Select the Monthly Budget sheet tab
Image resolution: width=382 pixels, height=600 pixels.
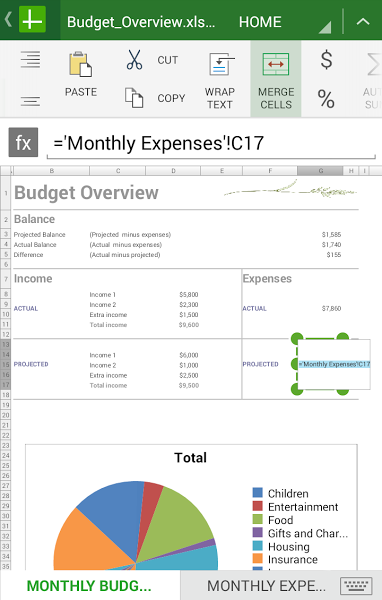89,585
